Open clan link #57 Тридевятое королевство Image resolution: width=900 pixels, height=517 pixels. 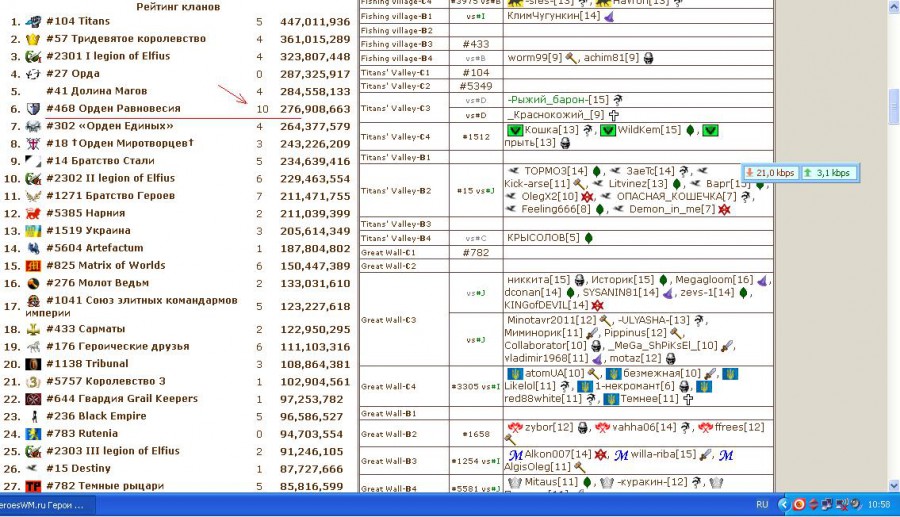click(126, 39)
